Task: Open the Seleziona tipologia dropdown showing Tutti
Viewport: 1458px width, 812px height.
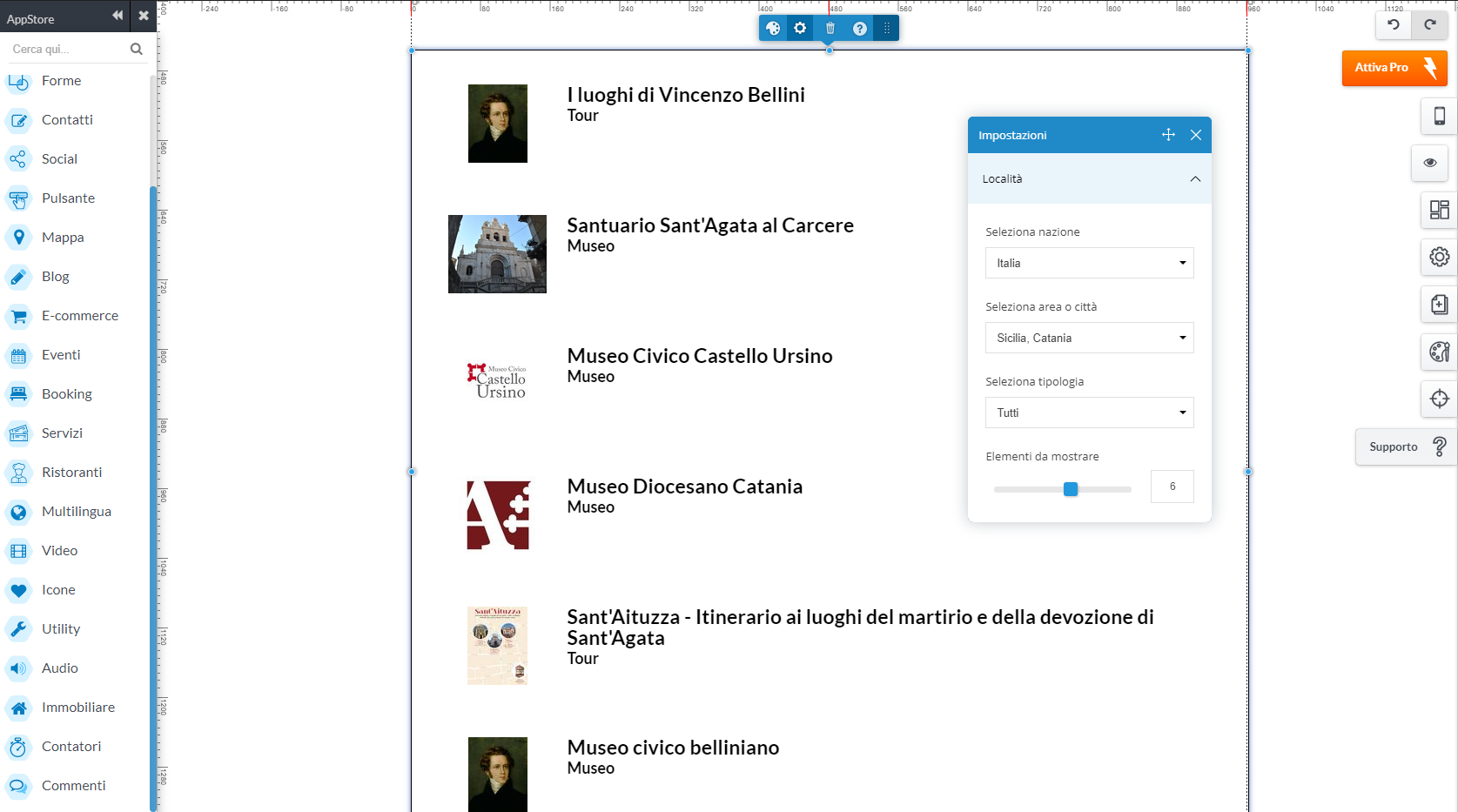Action: [x=1089, y=413]
